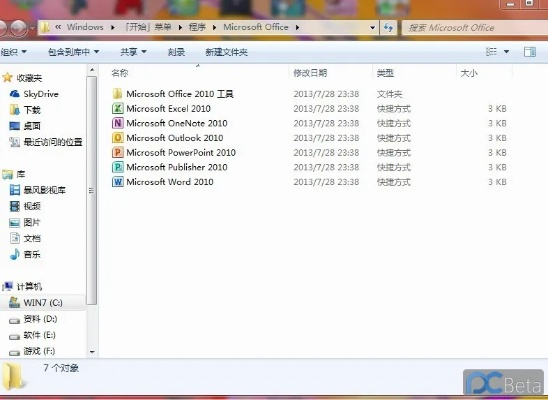
Task: Select the 库 libraries heading
Action: pyautogui.click(x=14, y=174)
